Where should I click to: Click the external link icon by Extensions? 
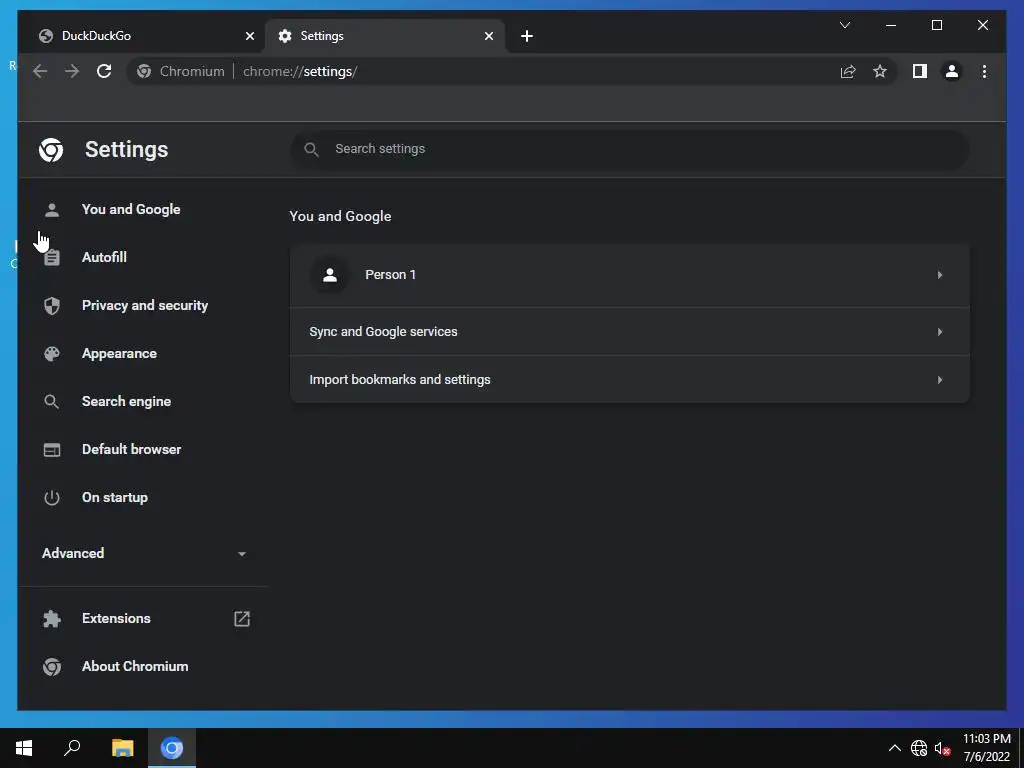[x=242, y=618]
